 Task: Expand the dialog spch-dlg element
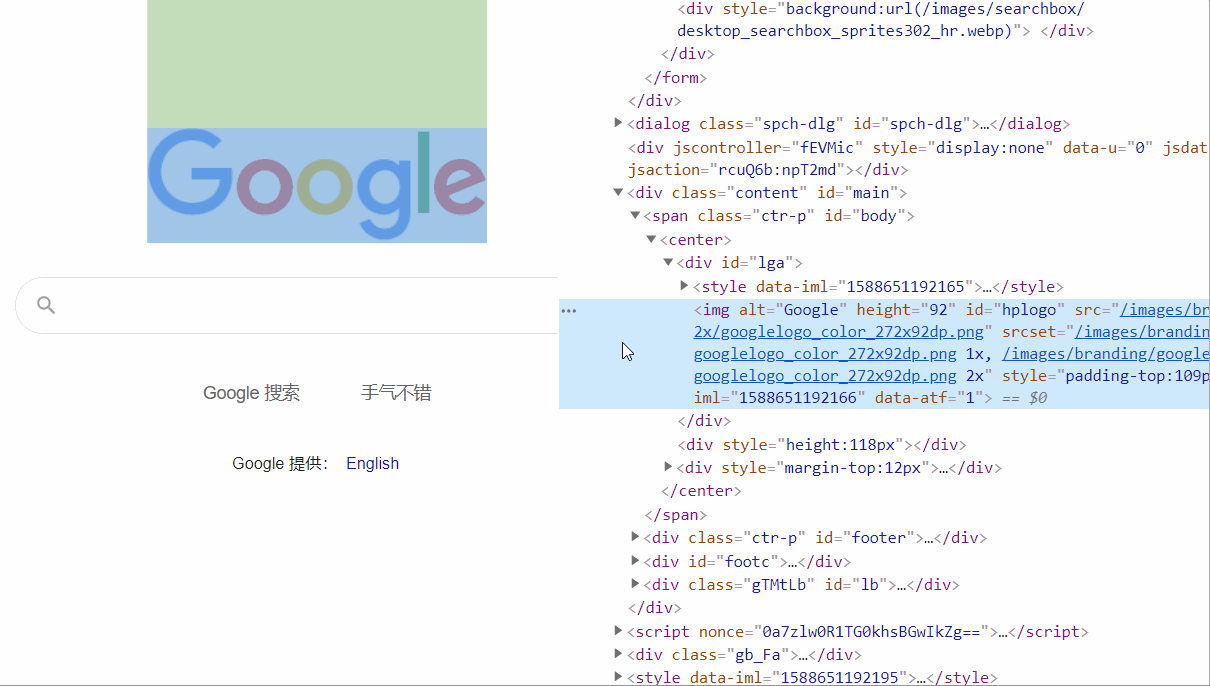[x=618, y=123]
